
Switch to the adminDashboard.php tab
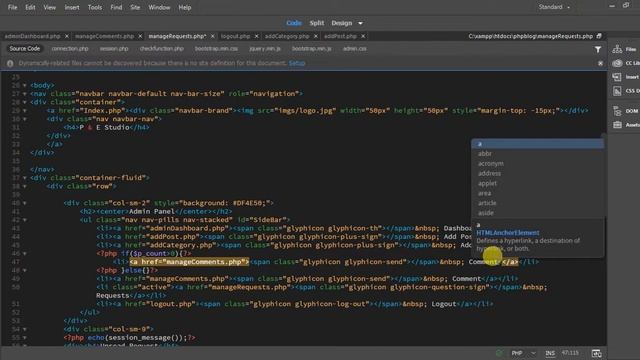click(x=32, y=36)
